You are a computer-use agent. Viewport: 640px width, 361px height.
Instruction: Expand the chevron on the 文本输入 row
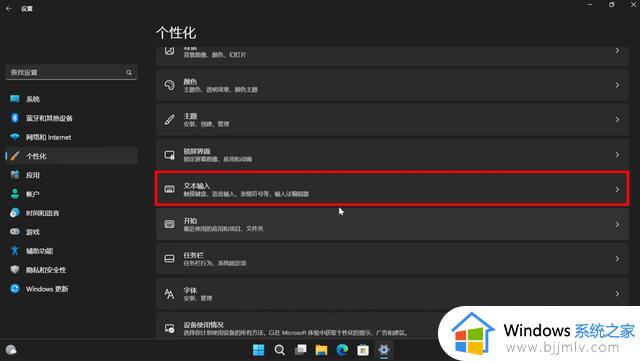point(617,189)
